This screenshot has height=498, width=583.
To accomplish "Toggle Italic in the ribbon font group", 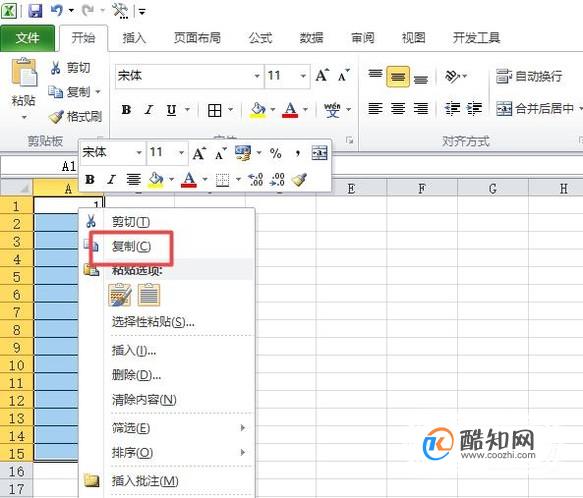I will click(149, 110).
